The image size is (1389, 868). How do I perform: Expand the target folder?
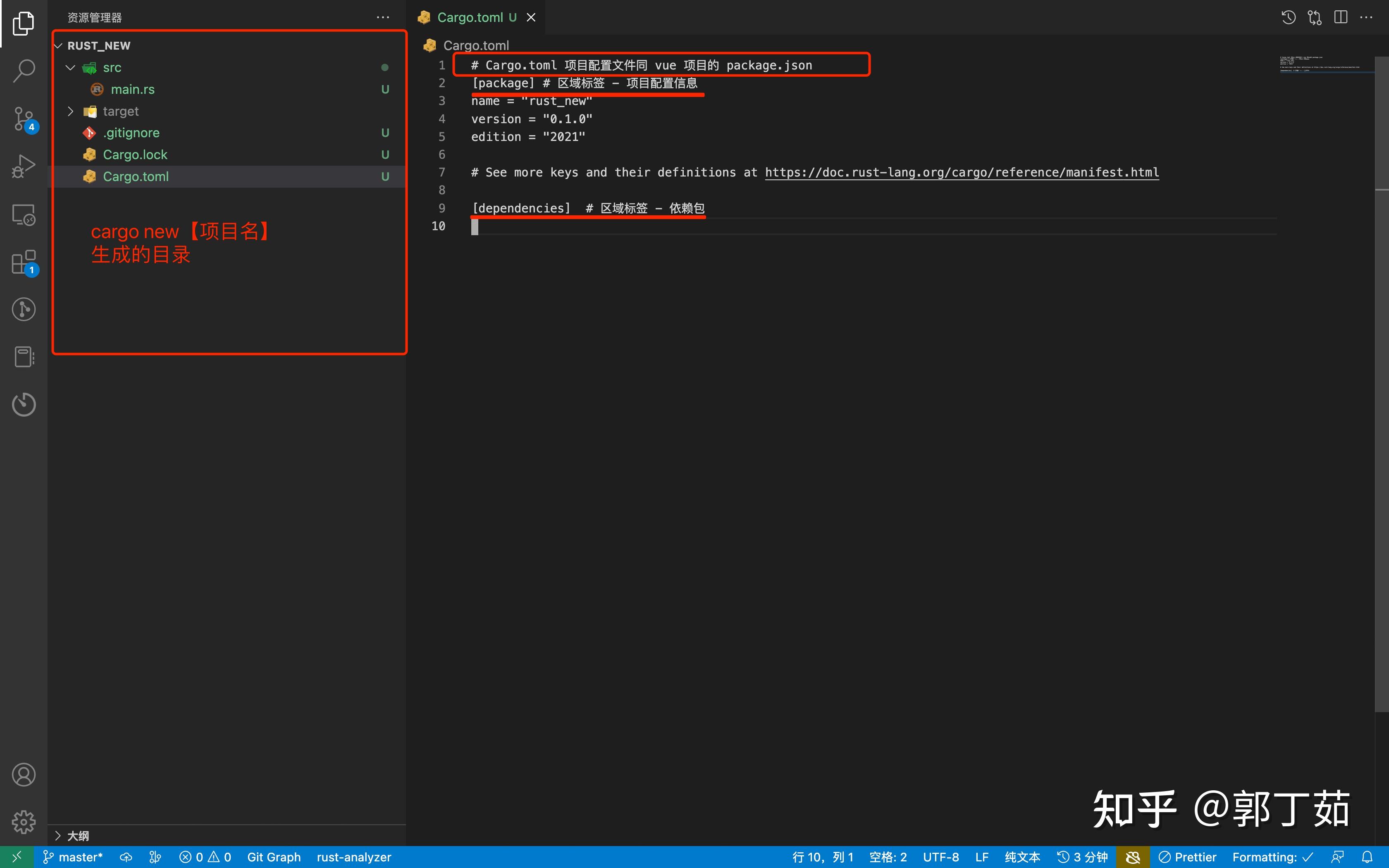(x=71, y=111)
